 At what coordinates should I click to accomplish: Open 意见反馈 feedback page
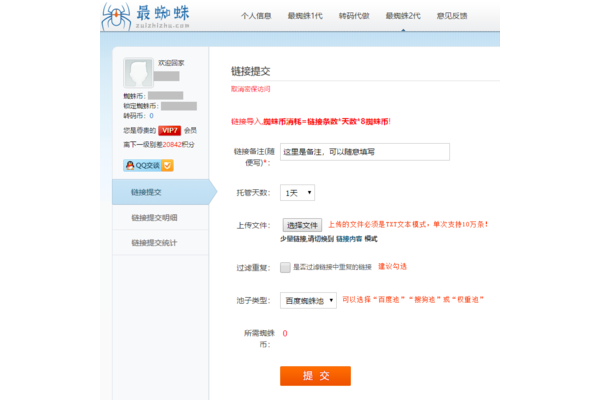pos(453,17)
